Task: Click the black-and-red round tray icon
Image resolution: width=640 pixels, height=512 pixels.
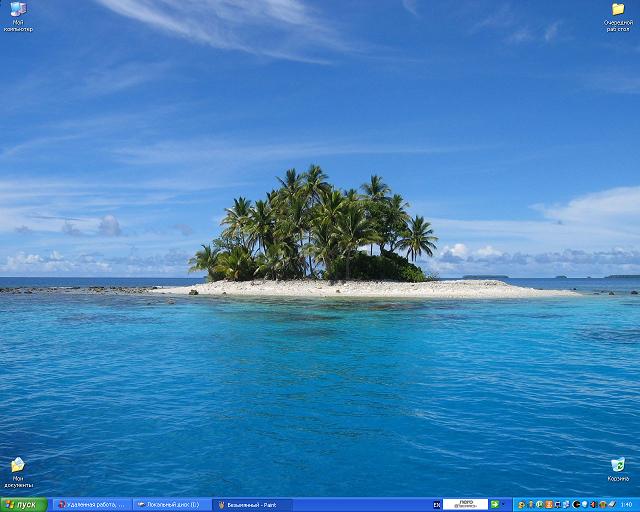Action: click(576, 504)
